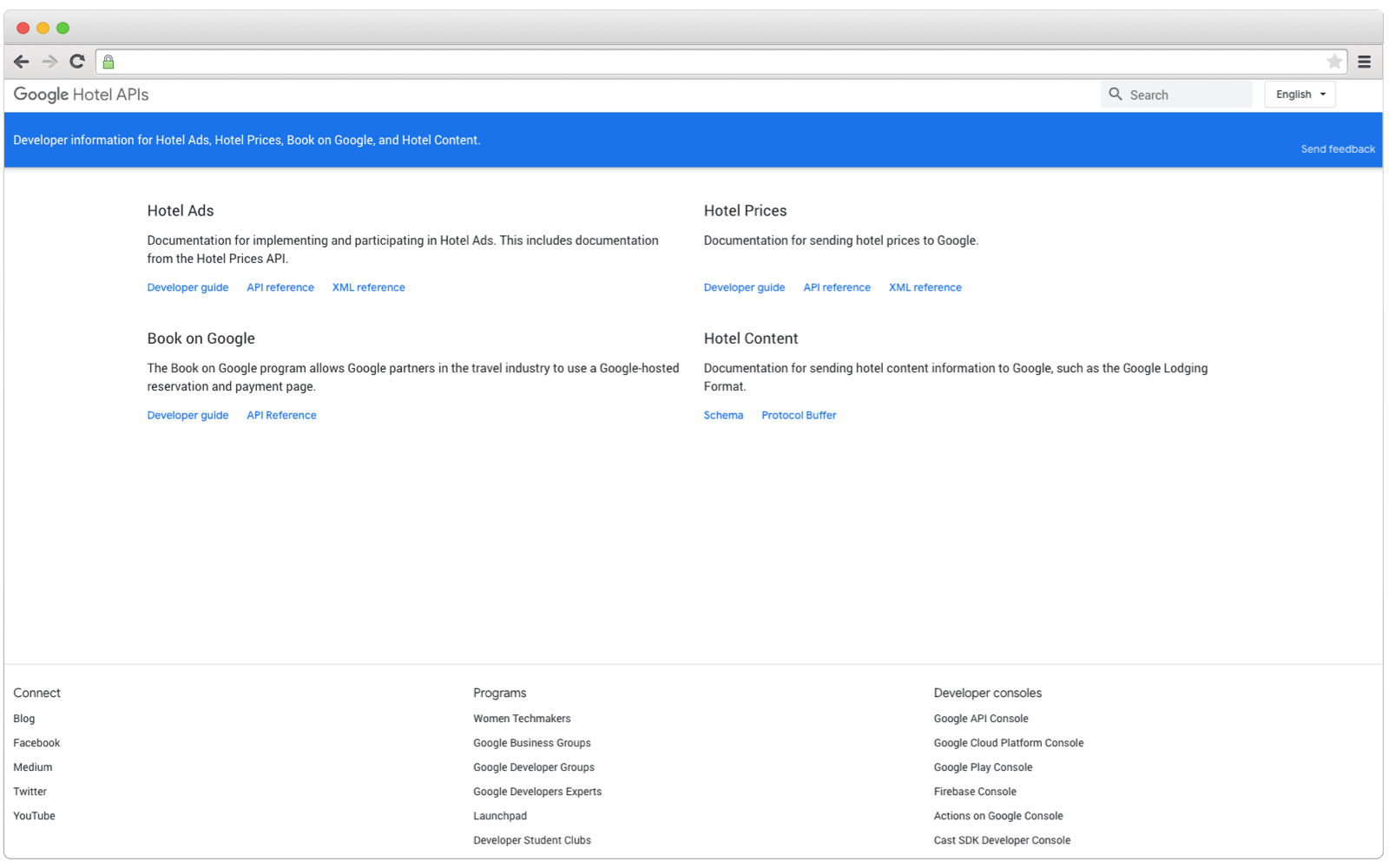Open Women Techmakers link
1389x868 pixels.
click(x=522, y=719)
